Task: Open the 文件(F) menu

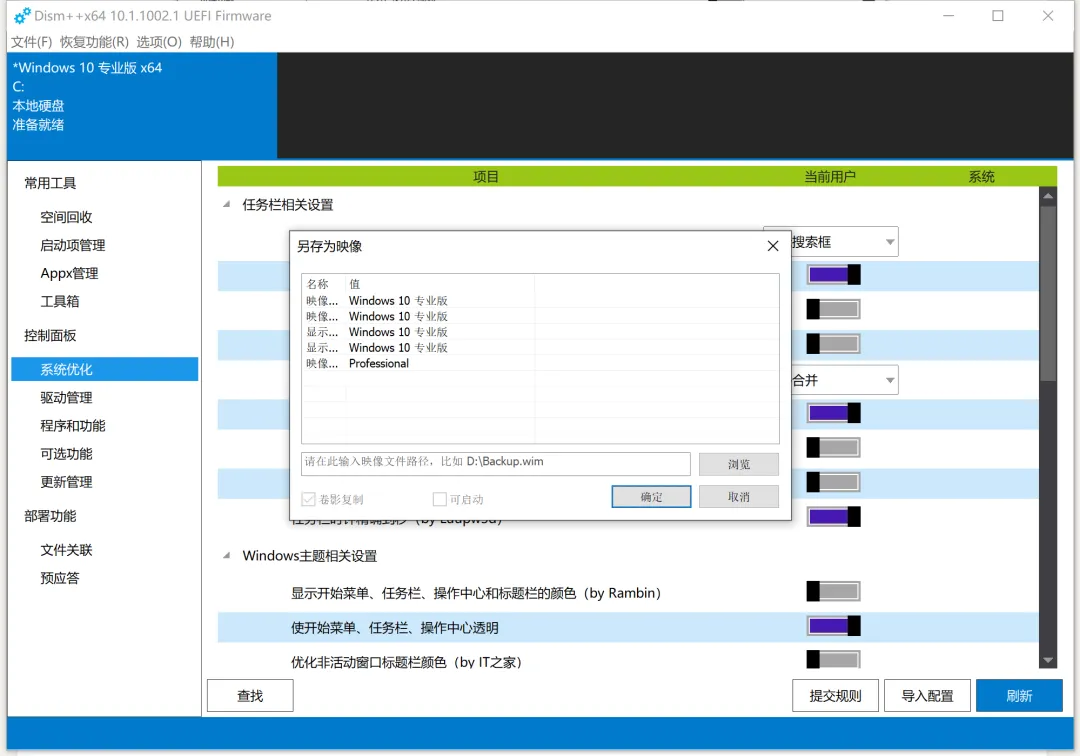Action: tap(32, 42)
